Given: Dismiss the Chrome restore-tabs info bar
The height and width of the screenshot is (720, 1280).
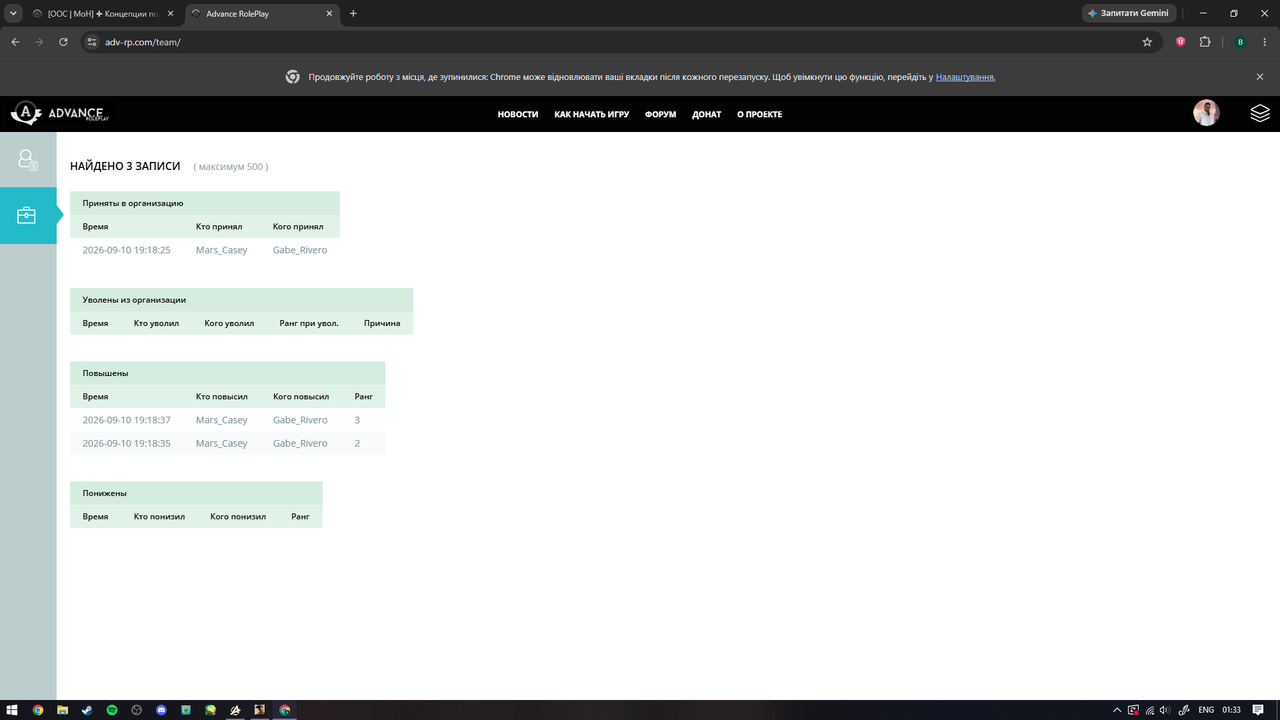Looking at the screenshot, I should [1260, 77].
